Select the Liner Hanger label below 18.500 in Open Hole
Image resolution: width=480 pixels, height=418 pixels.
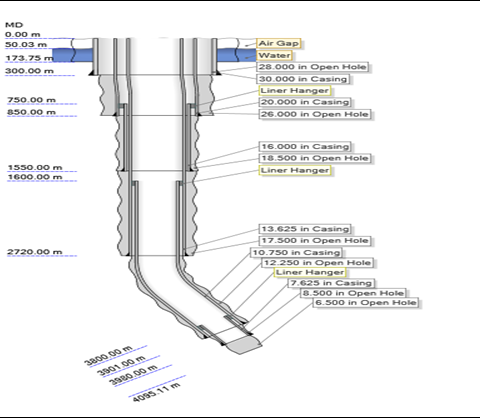[x=295, y=170]
